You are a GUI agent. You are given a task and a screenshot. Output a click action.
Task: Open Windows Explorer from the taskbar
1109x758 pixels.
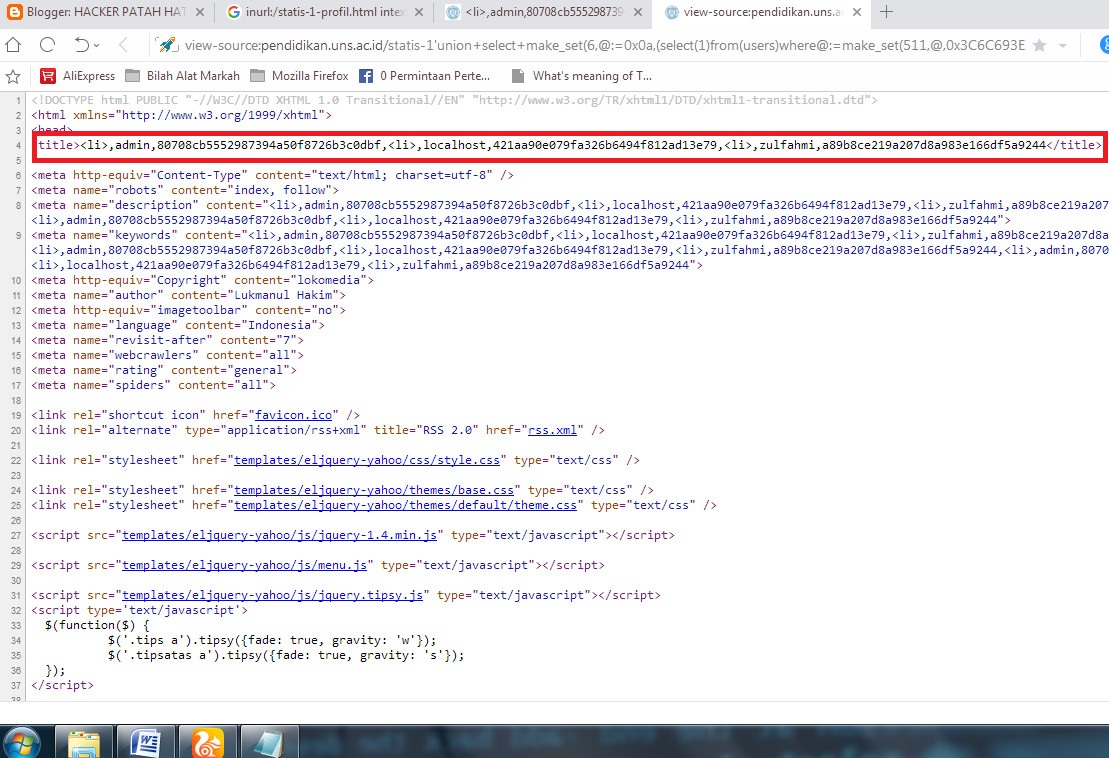pyautogui.click(x=84, y=742)
